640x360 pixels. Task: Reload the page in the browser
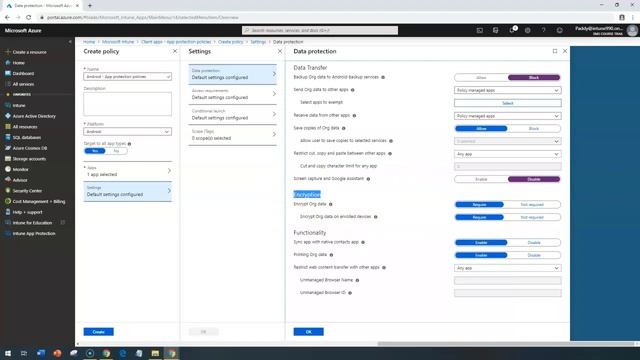(x=29, y=18)
